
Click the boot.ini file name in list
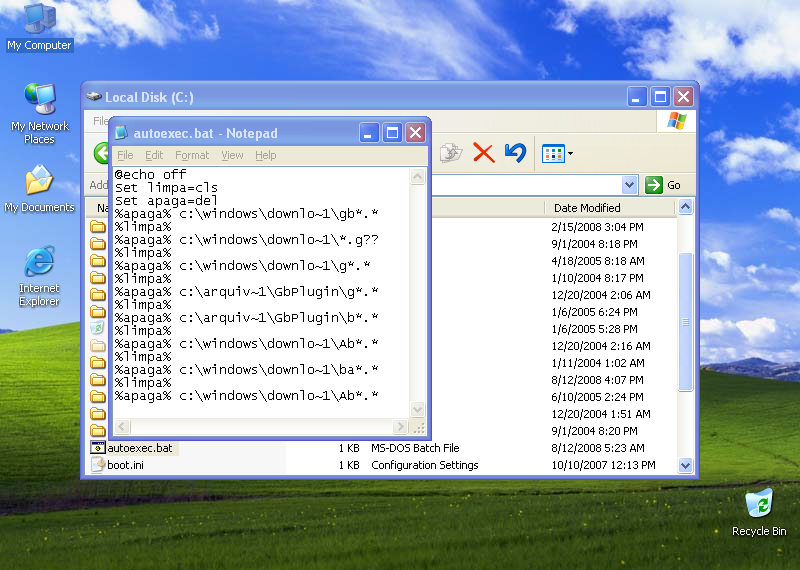[x=126, y=464]
